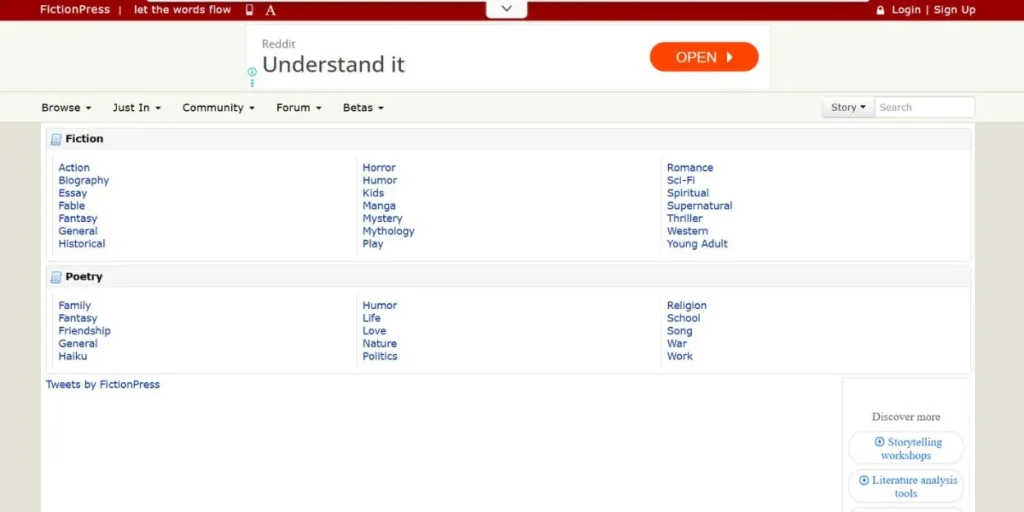Open the Mystery fiction category
The image size is (1024, 512).
382,219
